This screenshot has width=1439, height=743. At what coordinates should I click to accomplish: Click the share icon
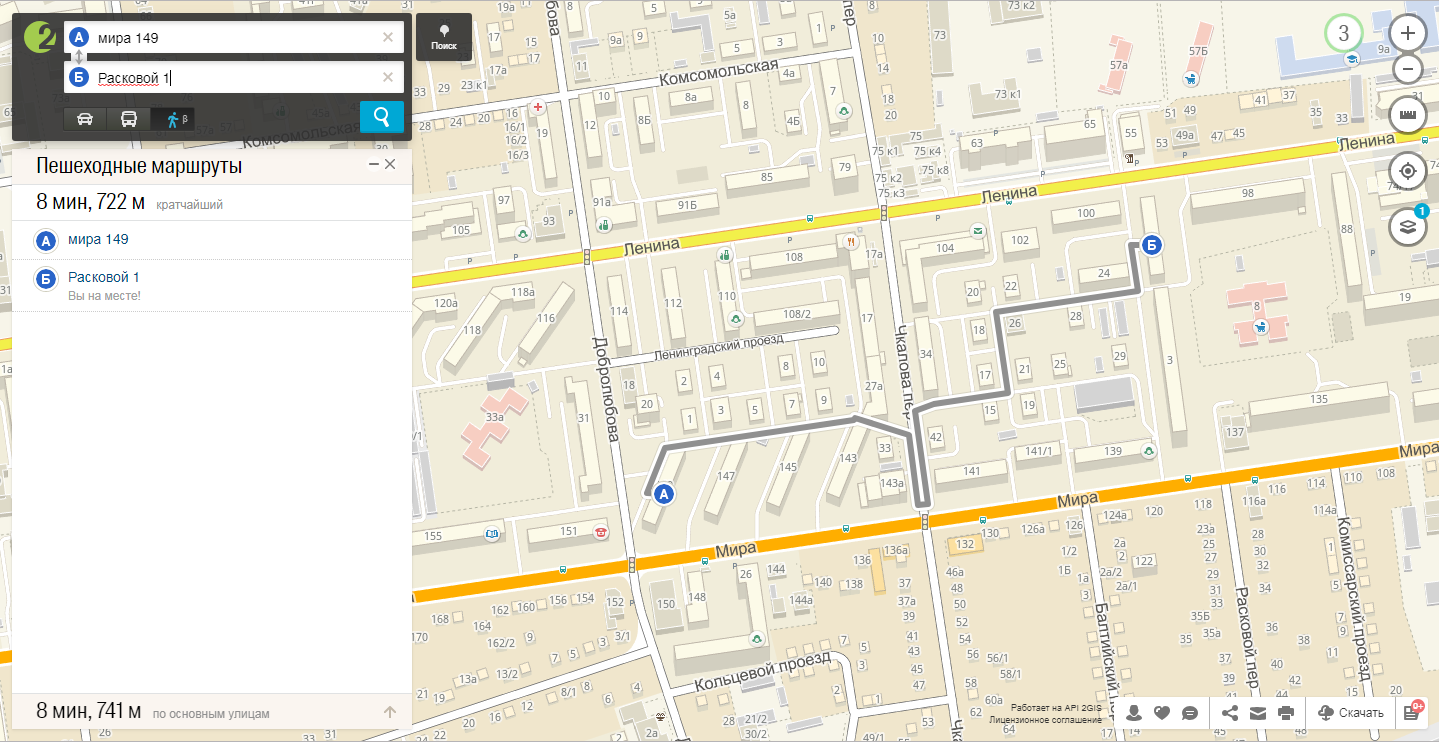click(x=1230, y=713)
